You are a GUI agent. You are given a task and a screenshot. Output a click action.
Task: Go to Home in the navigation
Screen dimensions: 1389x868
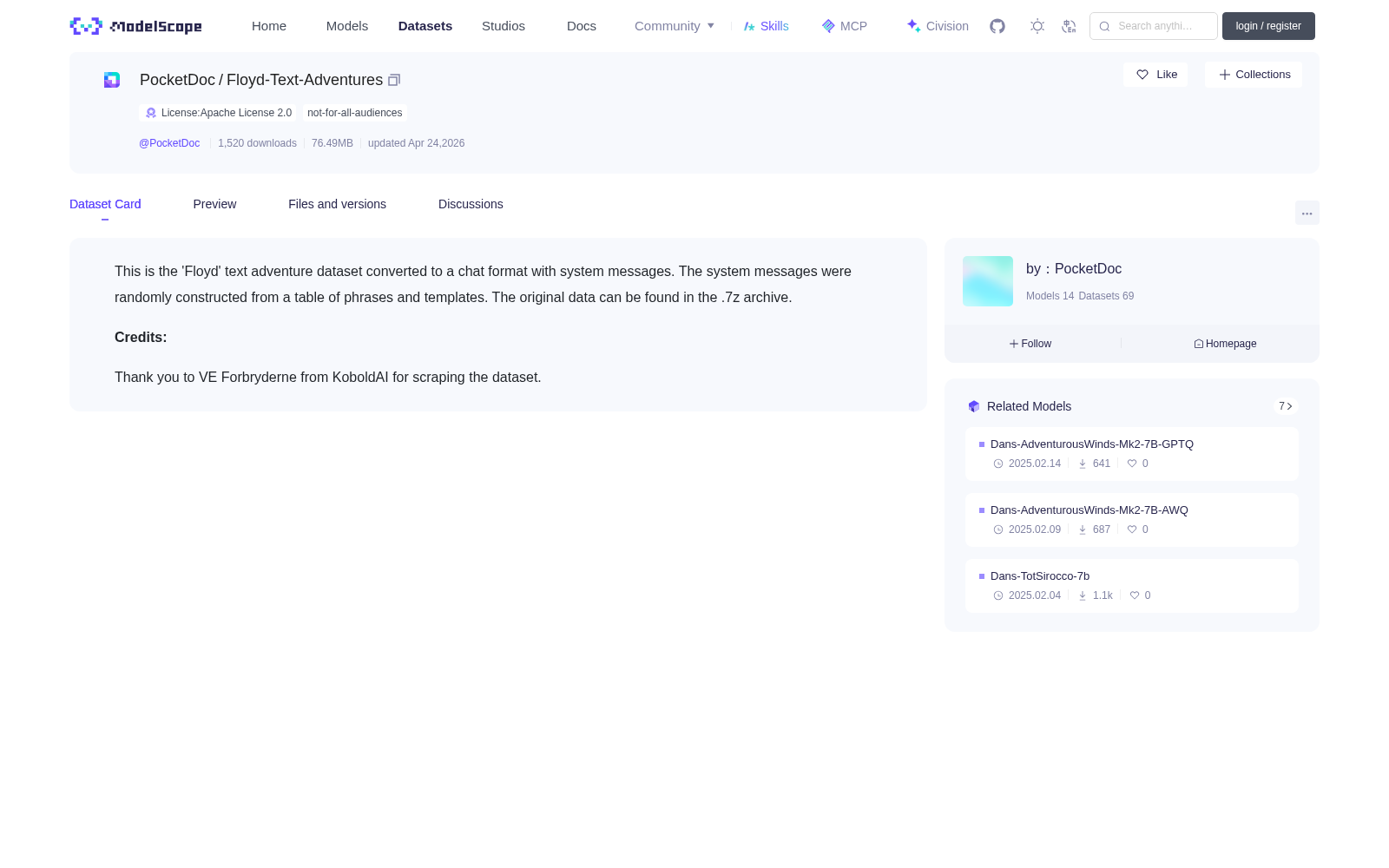click(269, 26)
